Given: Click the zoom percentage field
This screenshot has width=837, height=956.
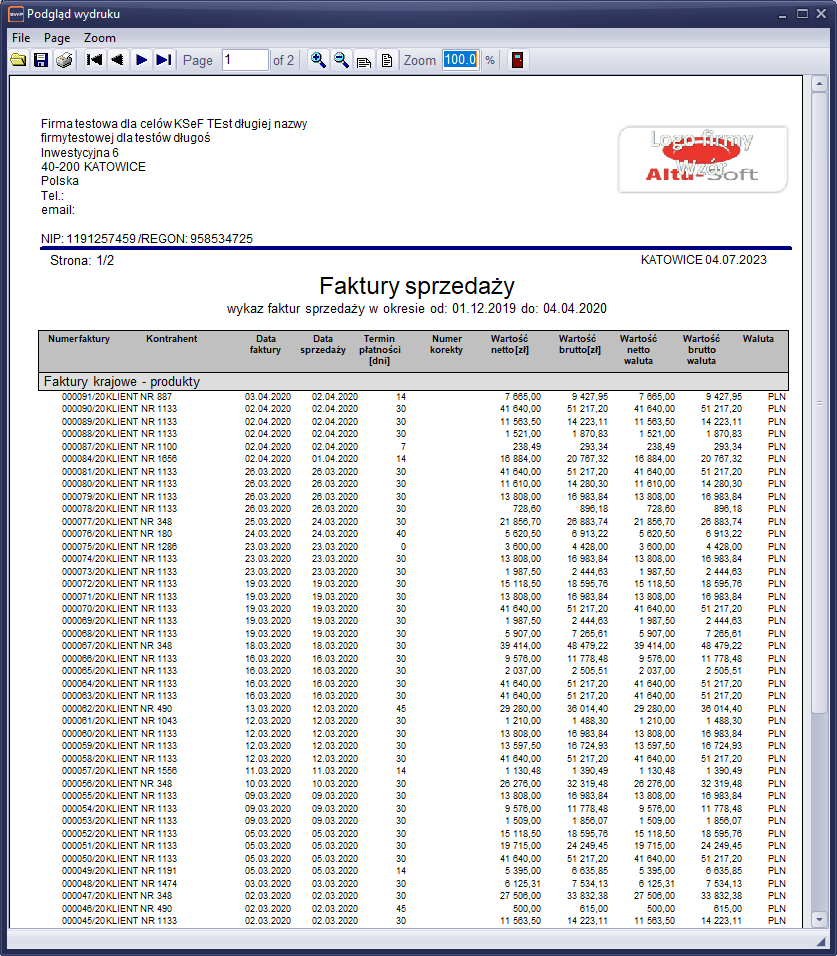Looking at the screenshot, I should coord(460,60).
